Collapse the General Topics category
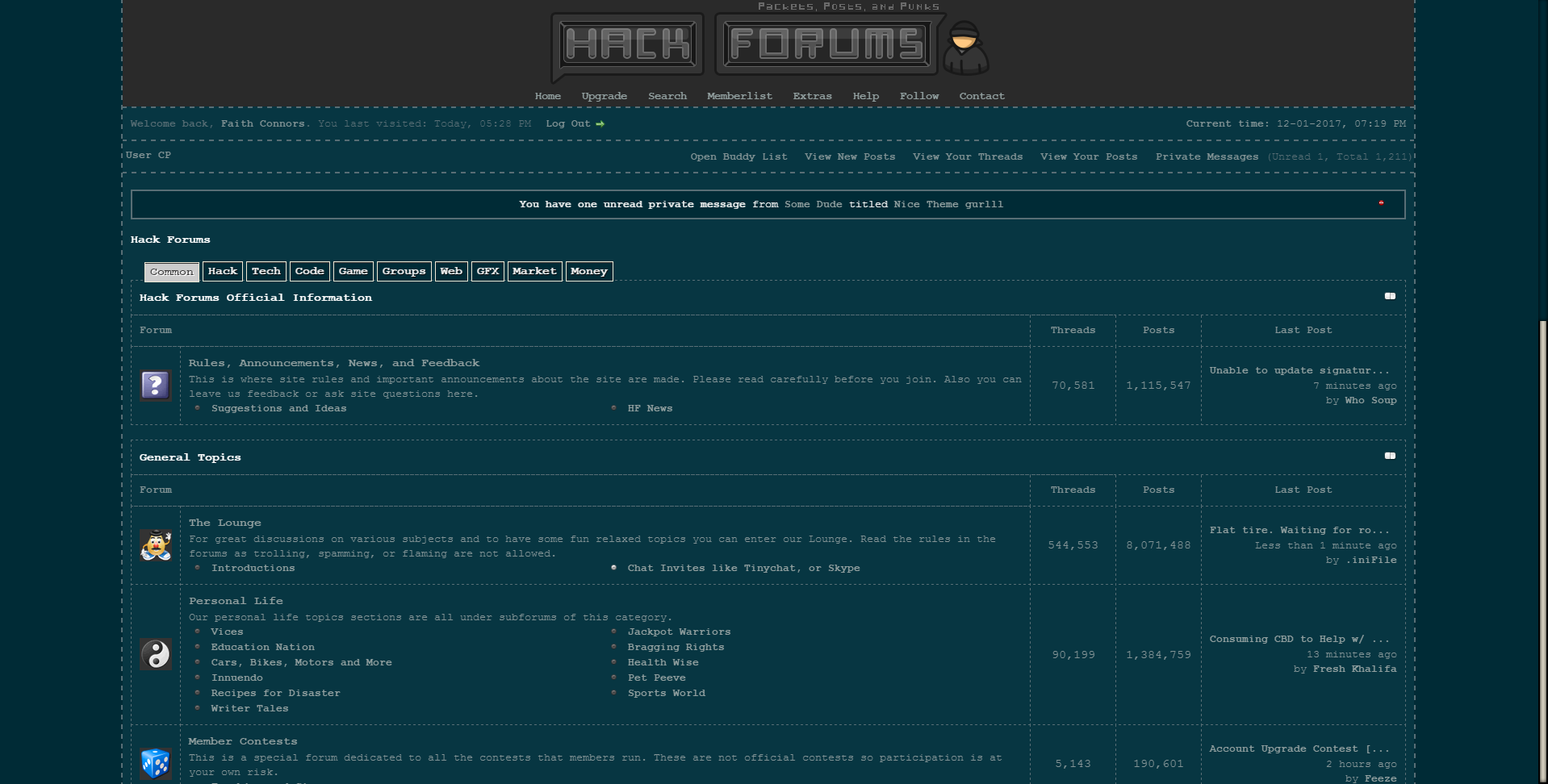 pyautogui.click(x=1390, y=456)
